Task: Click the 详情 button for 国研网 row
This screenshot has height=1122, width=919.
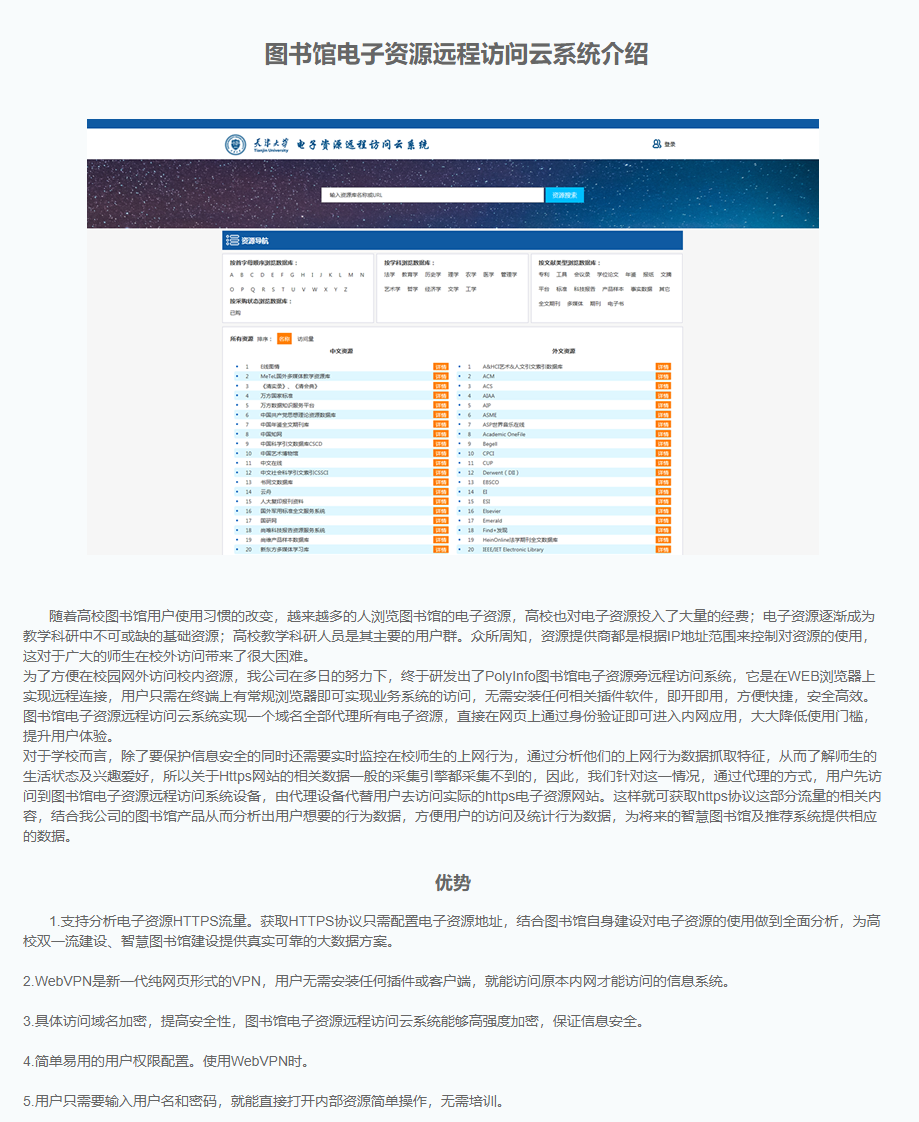Action: coord(441,521)
